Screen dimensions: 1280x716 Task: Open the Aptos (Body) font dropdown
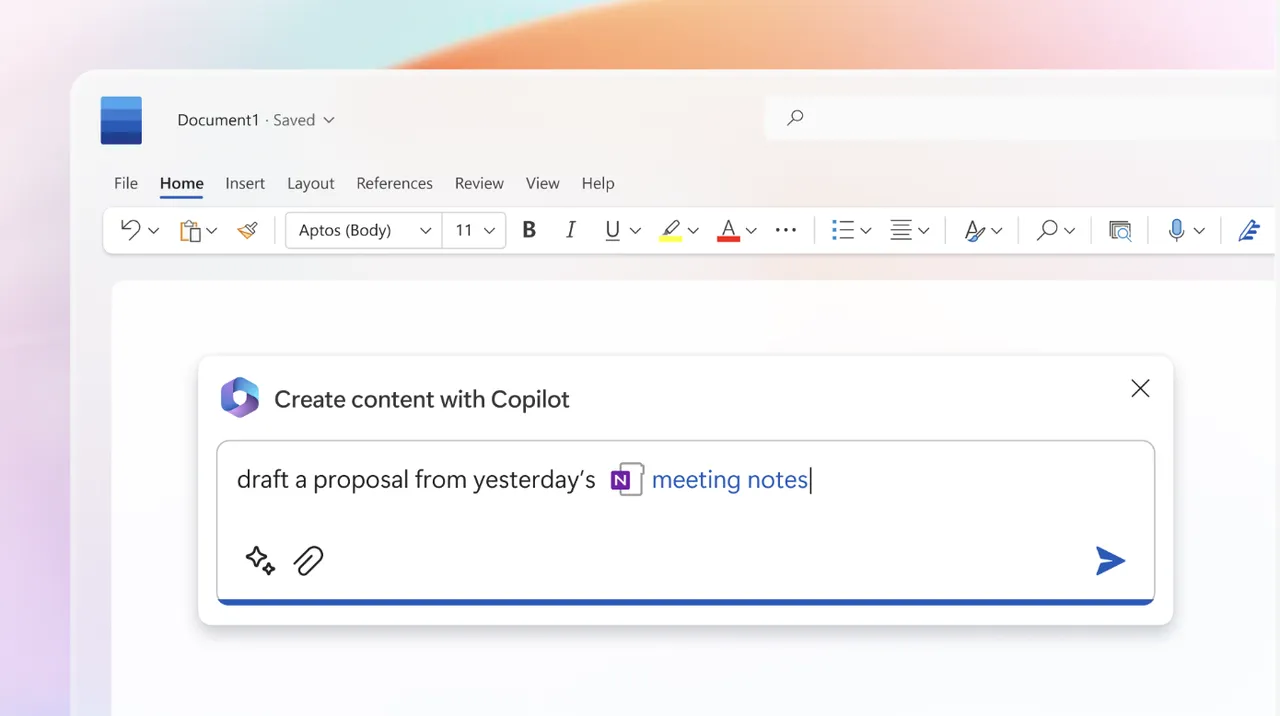362,230
